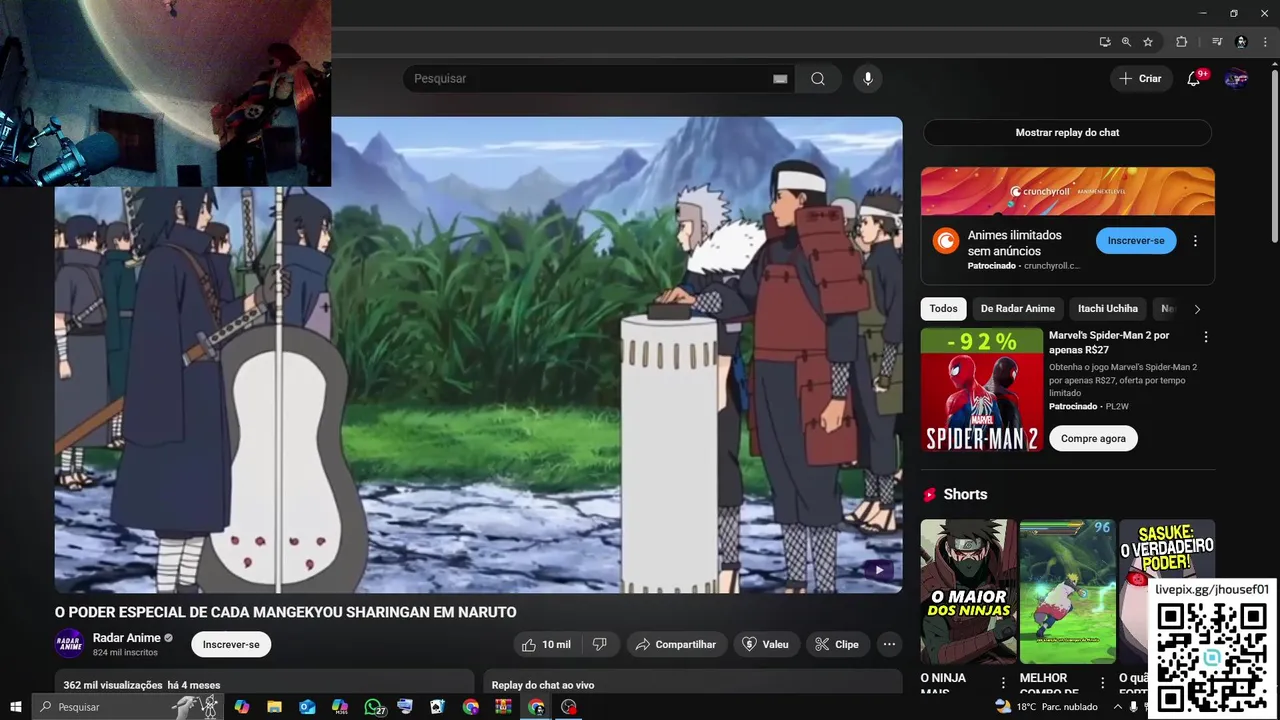Open Crunchyroll ad options menu
This screenshot has width=1280, height=720.
[x=1195, y=241]
